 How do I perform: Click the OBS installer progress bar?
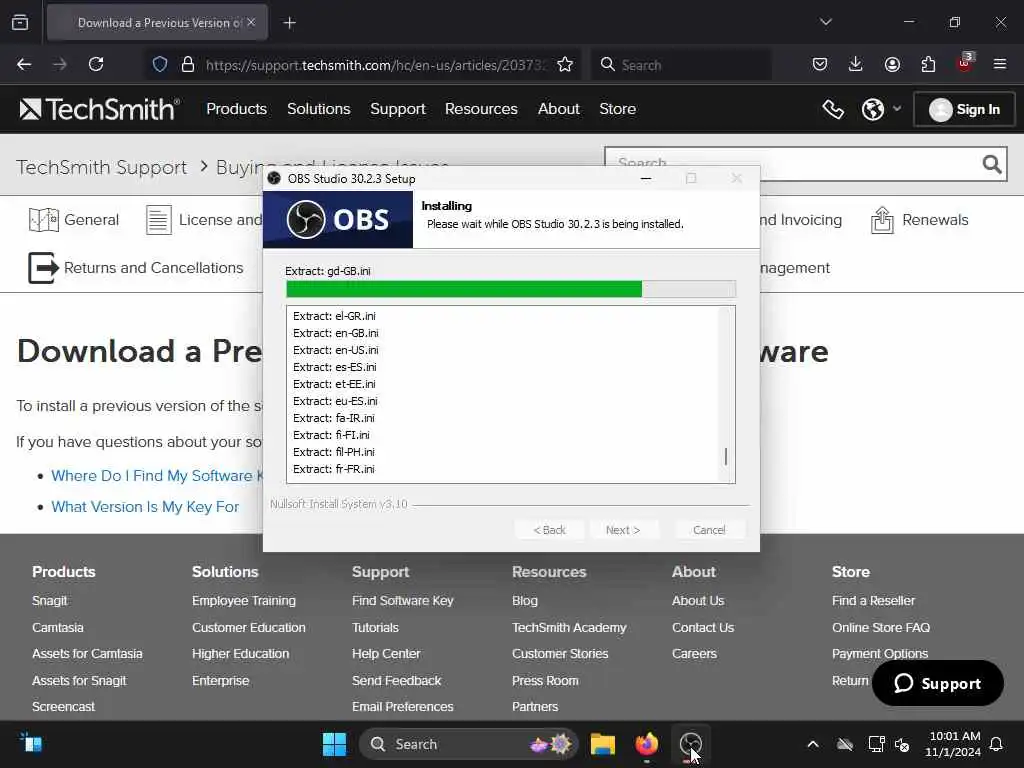[511, 289]
